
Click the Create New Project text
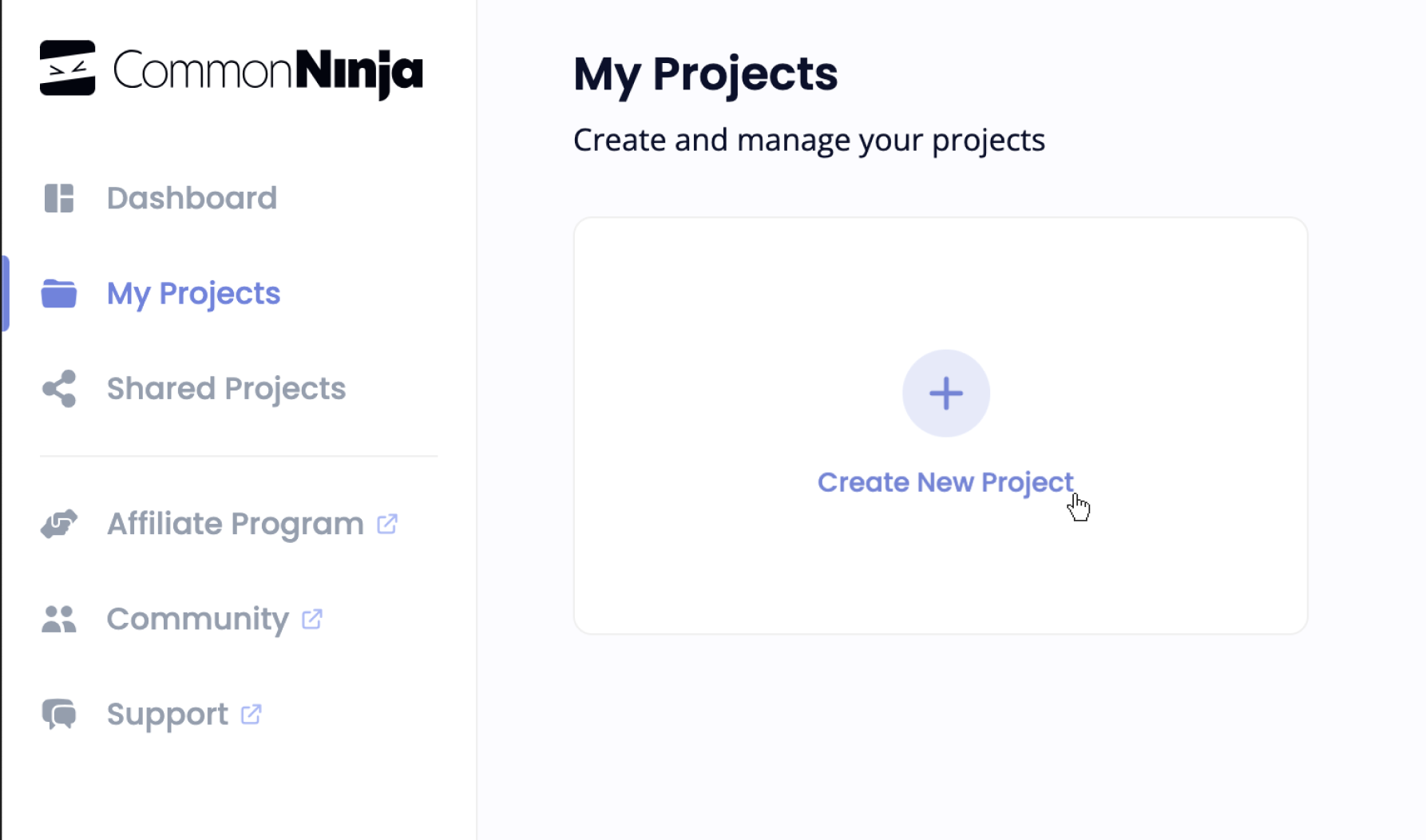tap(945, 482)
